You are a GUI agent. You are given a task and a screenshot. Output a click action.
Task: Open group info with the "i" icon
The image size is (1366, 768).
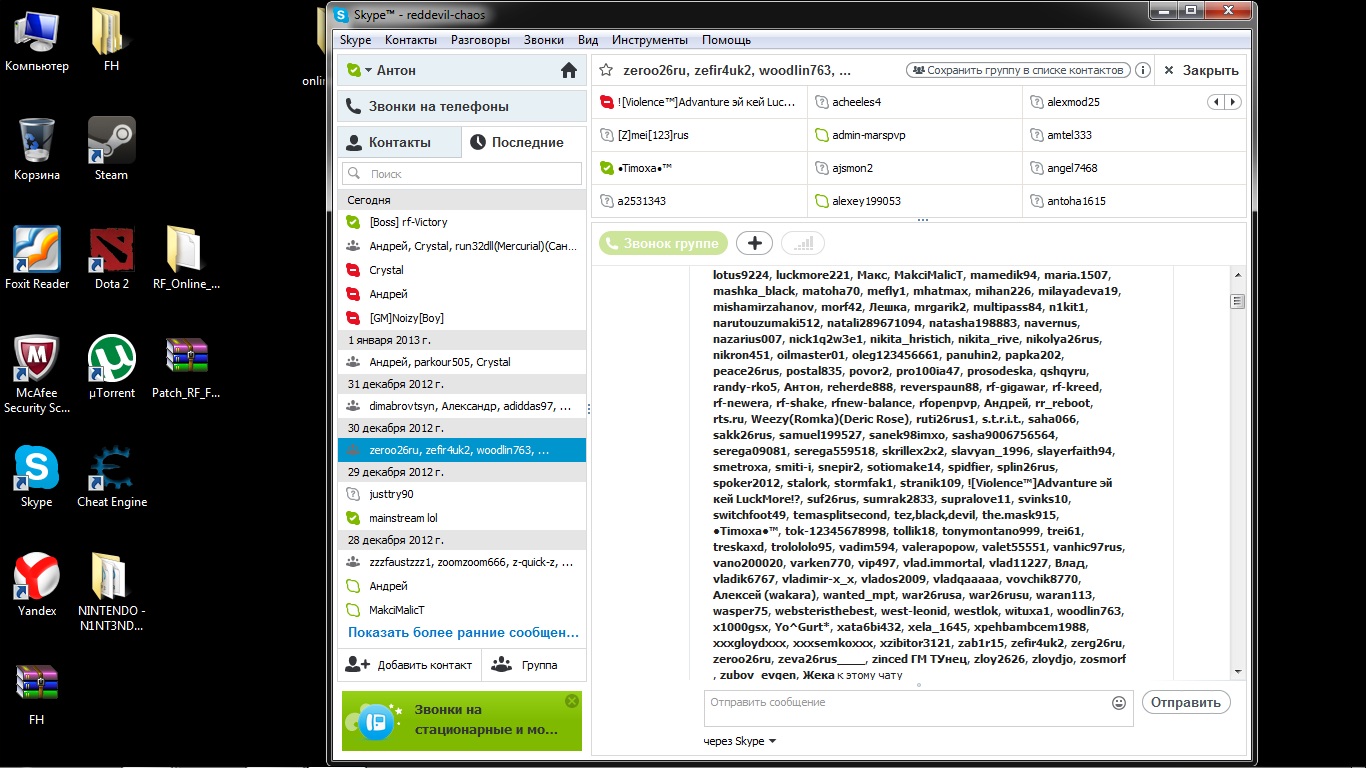[1142, 71]
